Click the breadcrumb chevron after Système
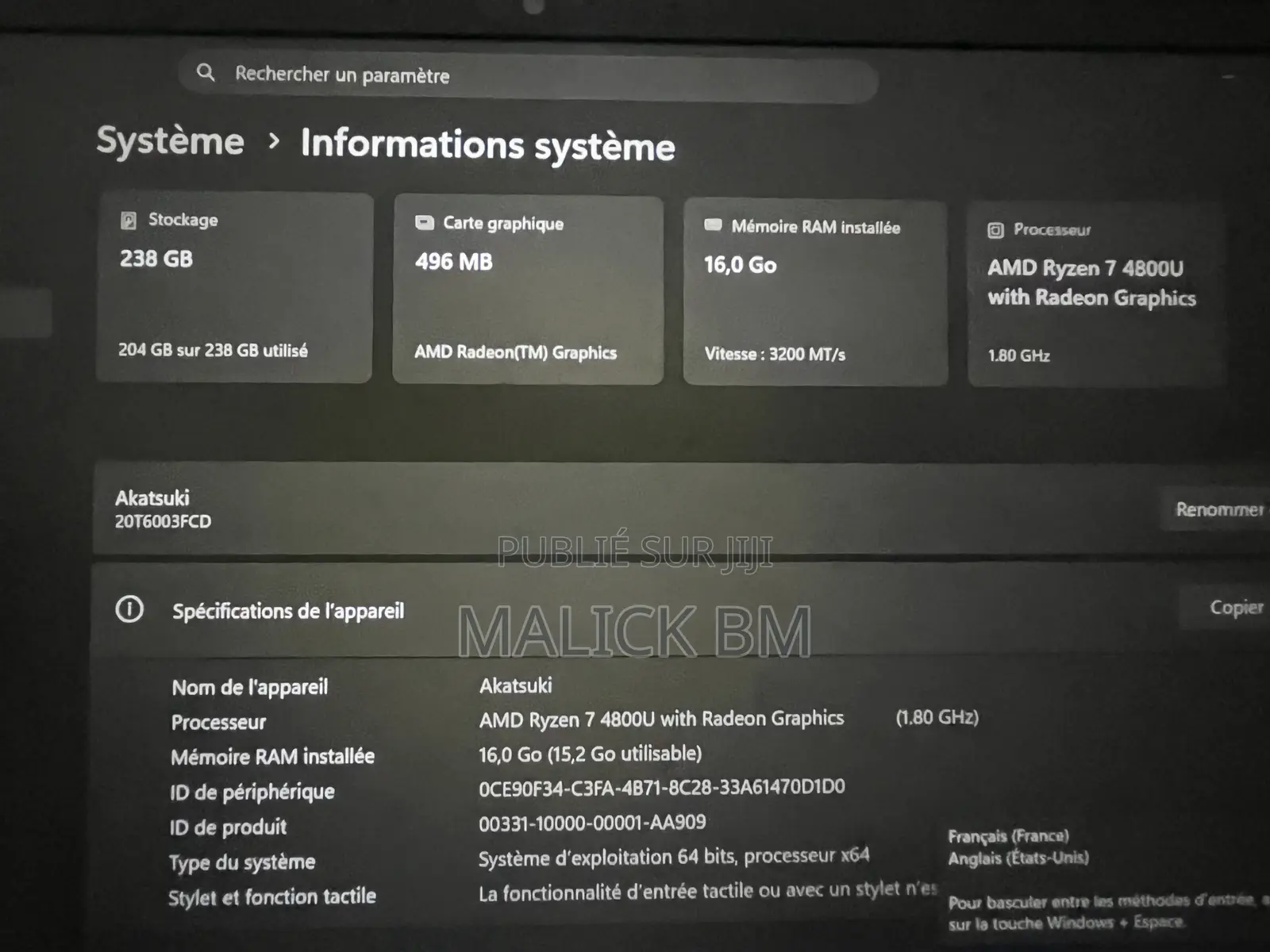1270x952 pixels. [274, 141]
